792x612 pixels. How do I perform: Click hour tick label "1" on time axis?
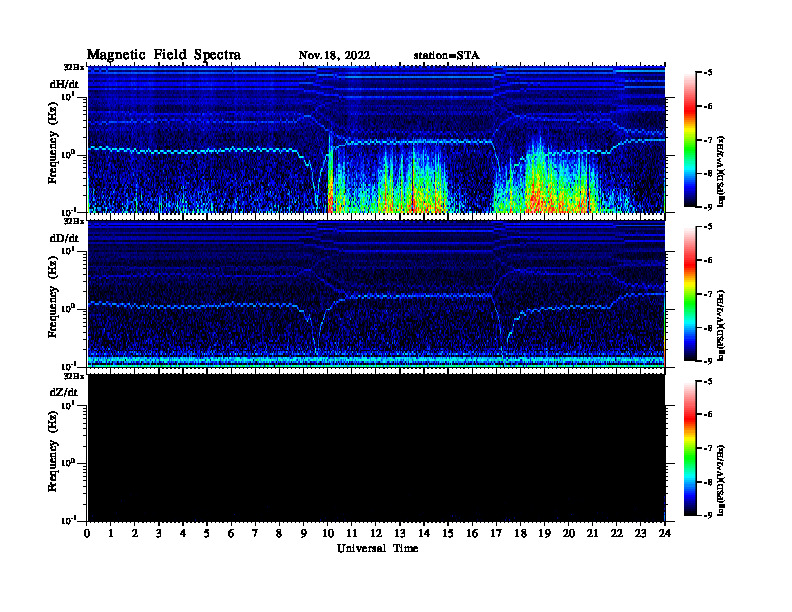point(111,534)
